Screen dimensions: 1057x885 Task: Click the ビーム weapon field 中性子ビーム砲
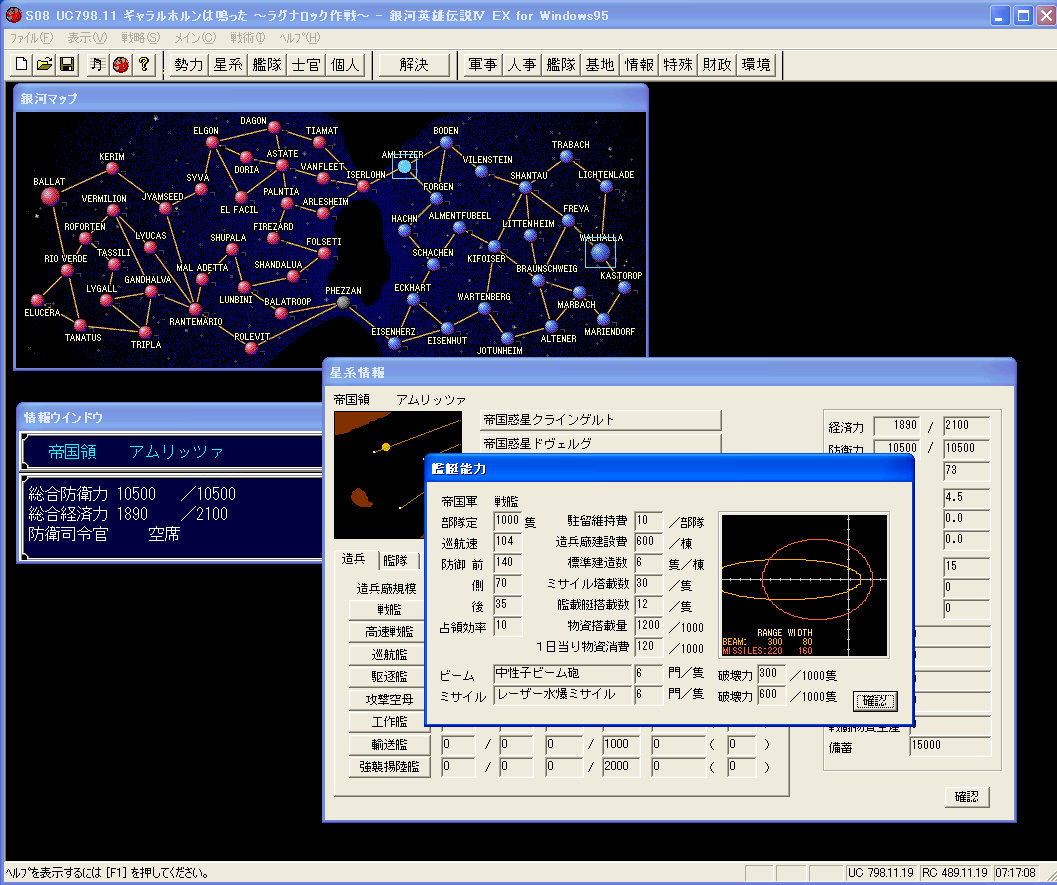pos(562,674)
